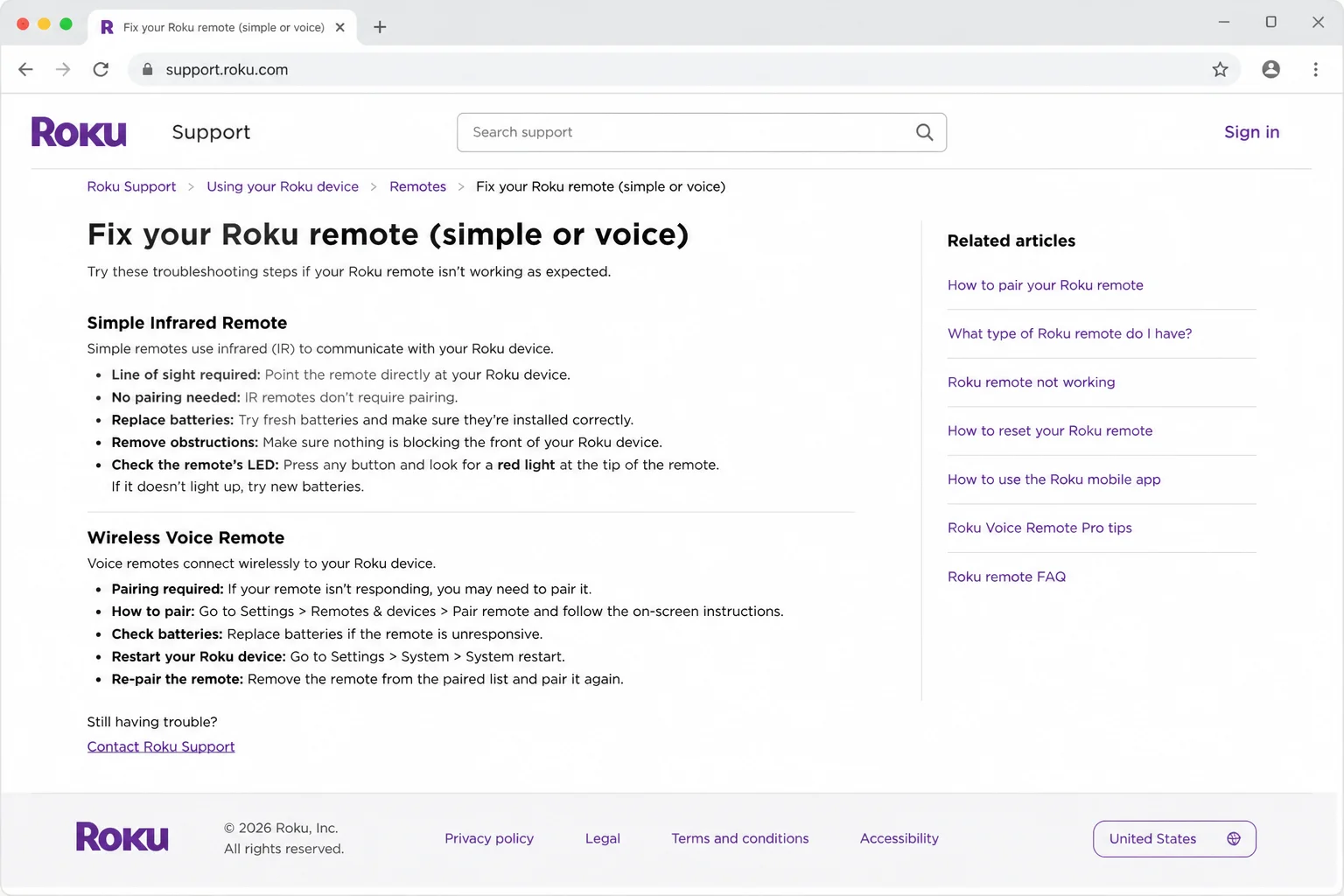Open Roku Voice Remote Pro tips

click(x=1039, y=528)
